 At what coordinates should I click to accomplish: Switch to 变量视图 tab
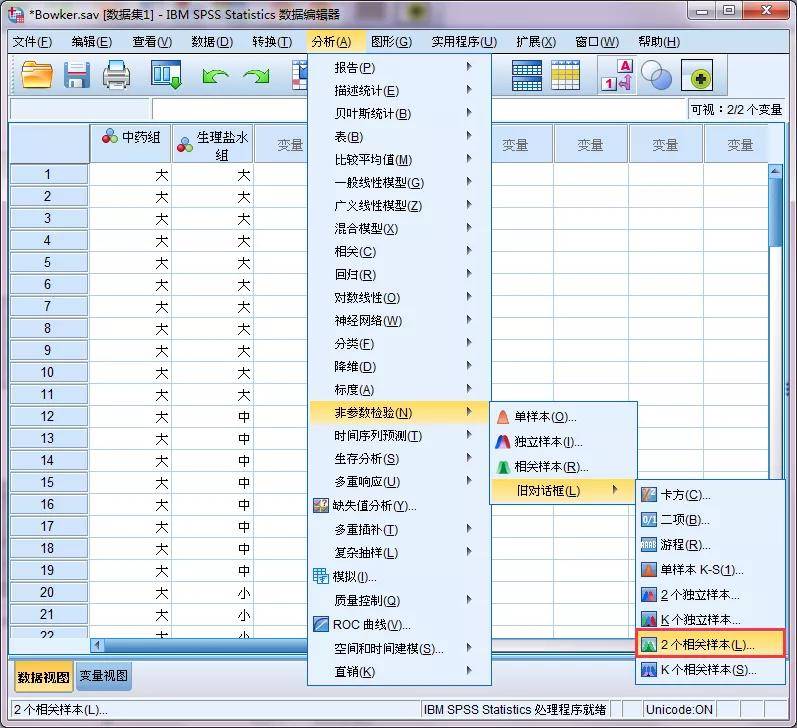104,676
